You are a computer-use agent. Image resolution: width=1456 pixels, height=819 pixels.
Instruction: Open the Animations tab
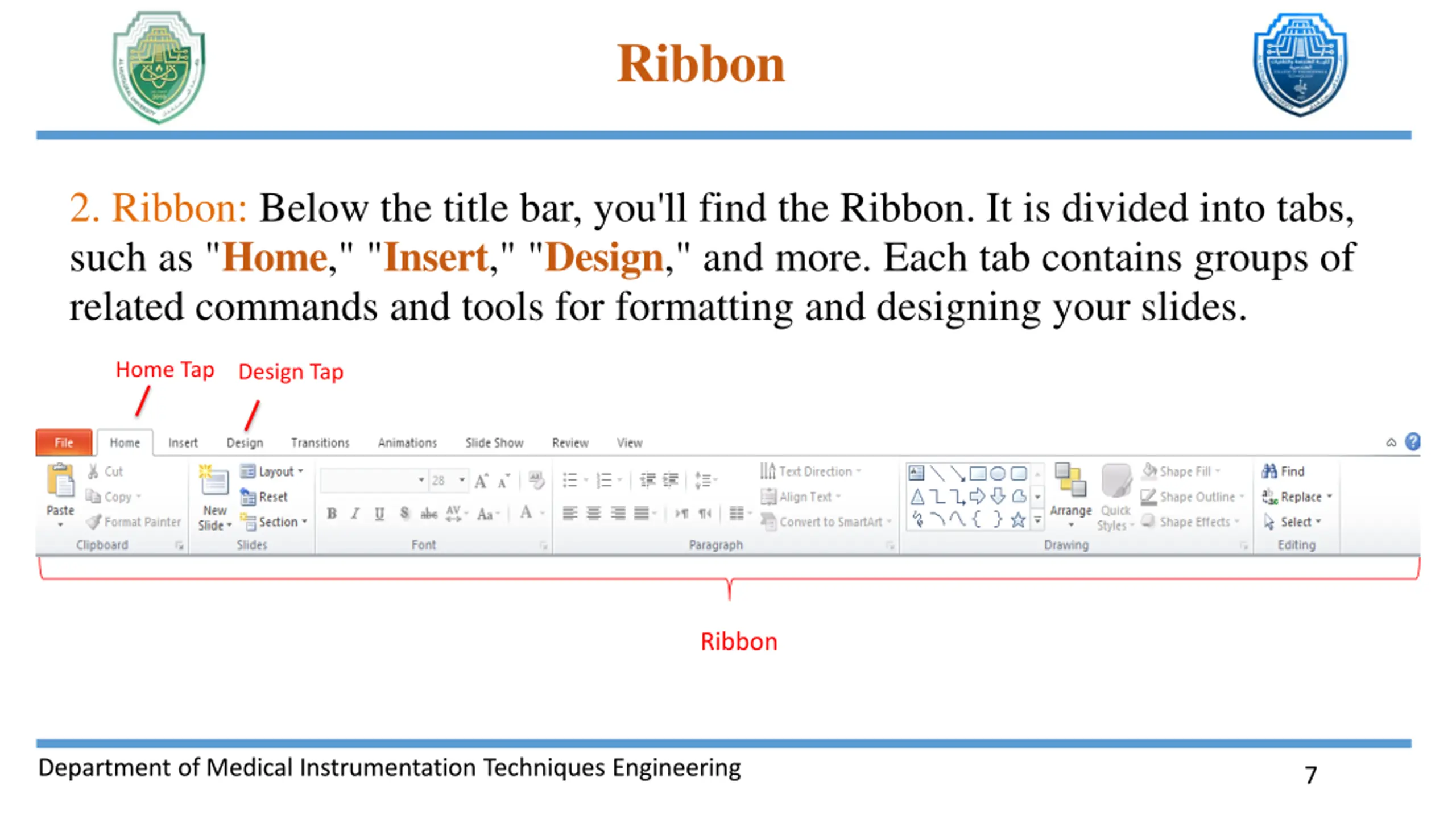(407, 442)
